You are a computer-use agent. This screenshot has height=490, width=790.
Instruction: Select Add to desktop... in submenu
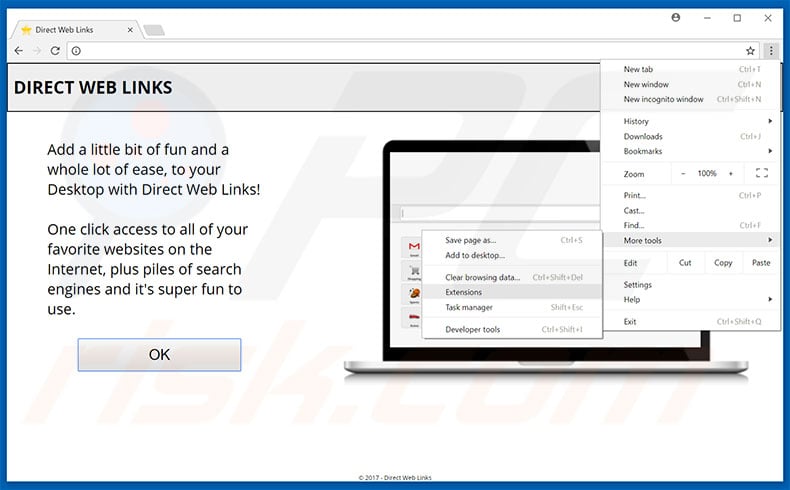pyautogui.click(x=512, y=255)
